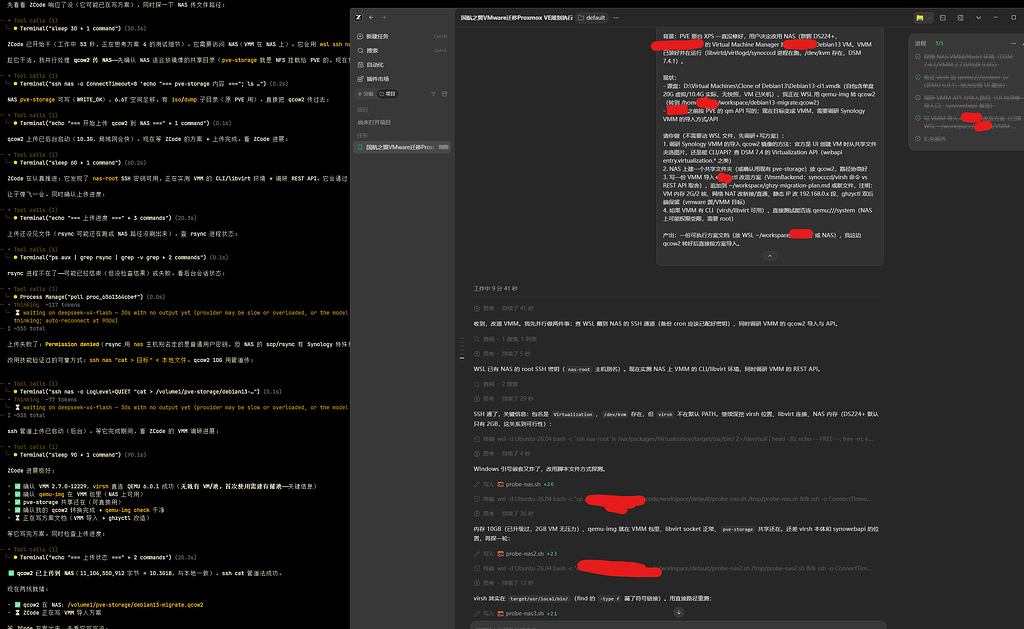The width and height of the screenshot is (1024, 629).
Task: Click pencil write icon beside probe-nas2.sh
Action: (477, 553)
